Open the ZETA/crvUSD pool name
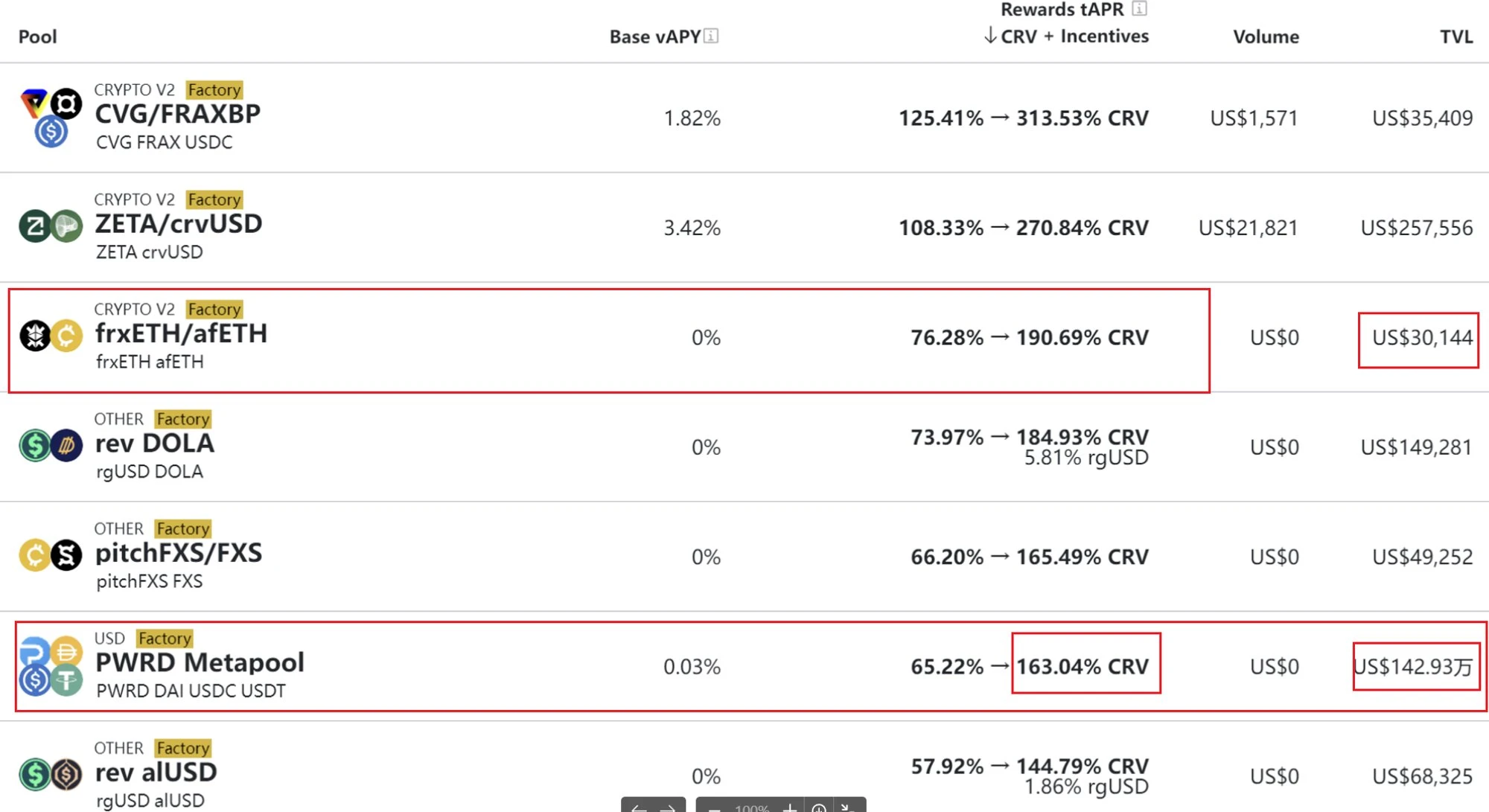 tap(179, 224)
